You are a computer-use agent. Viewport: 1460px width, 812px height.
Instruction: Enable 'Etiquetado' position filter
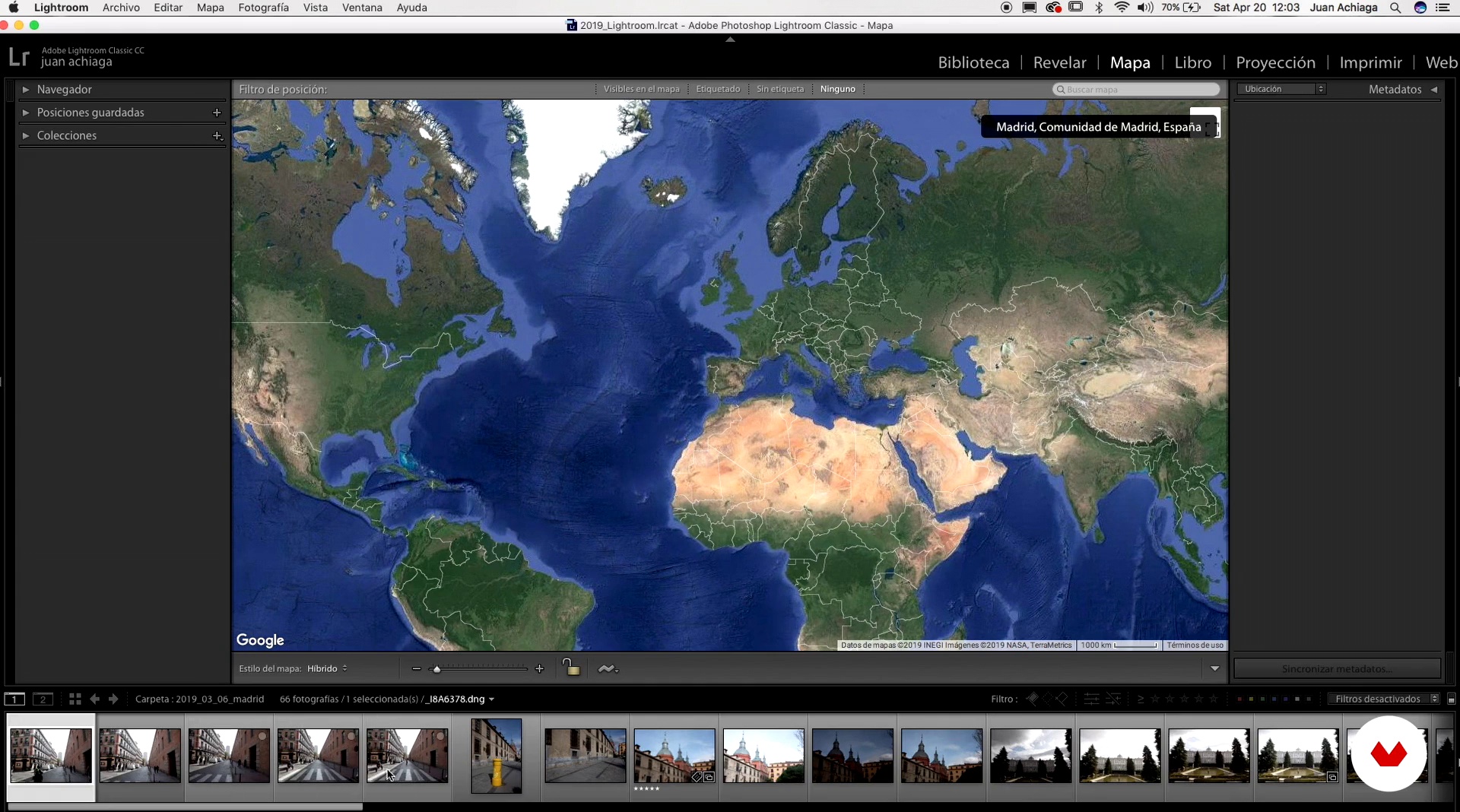(x=718, y=89)
